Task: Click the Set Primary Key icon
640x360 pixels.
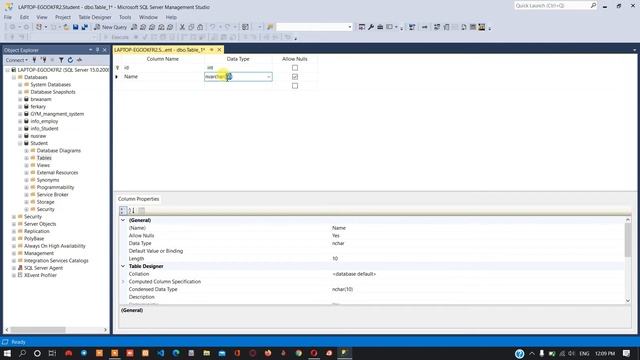Action: point(424,27)
